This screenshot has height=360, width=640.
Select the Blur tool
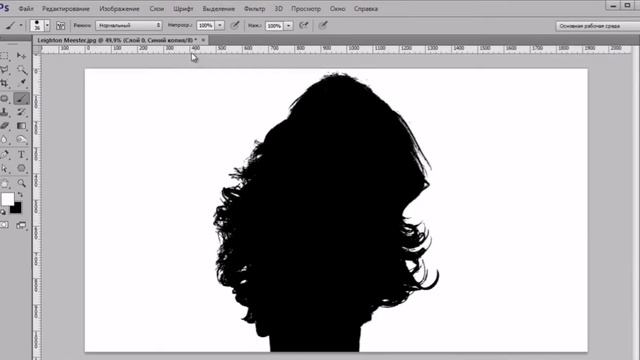click(4, 140)
